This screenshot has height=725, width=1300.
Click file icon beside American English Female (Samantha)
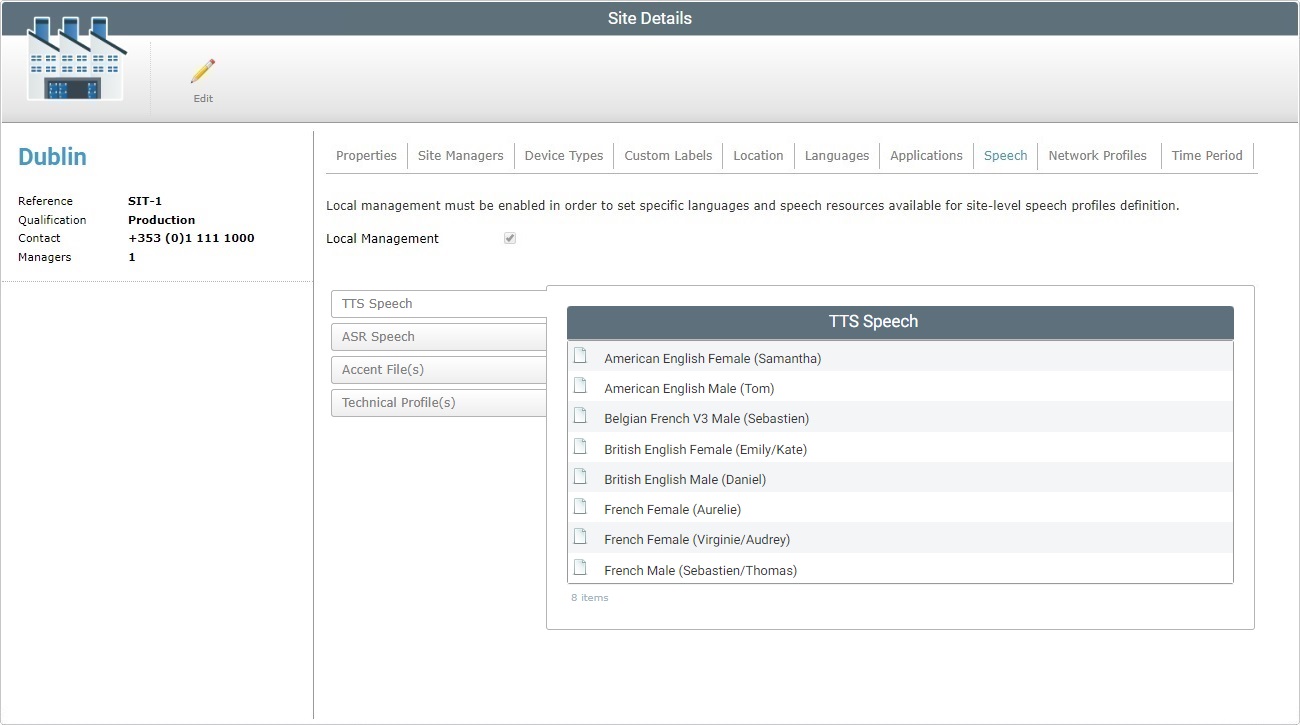tap(580, 357)
